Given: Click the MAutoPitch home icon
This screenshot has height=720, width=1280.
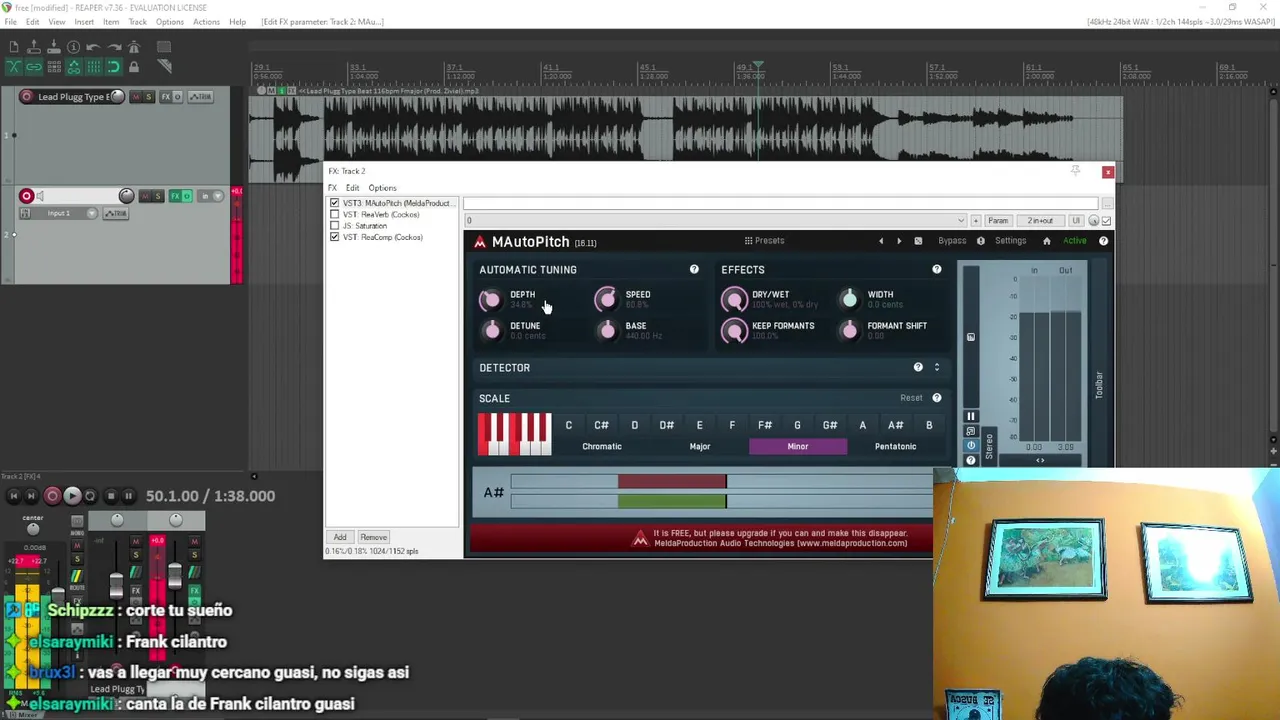Looking at the screenshot, I should tap(1047, 241).
